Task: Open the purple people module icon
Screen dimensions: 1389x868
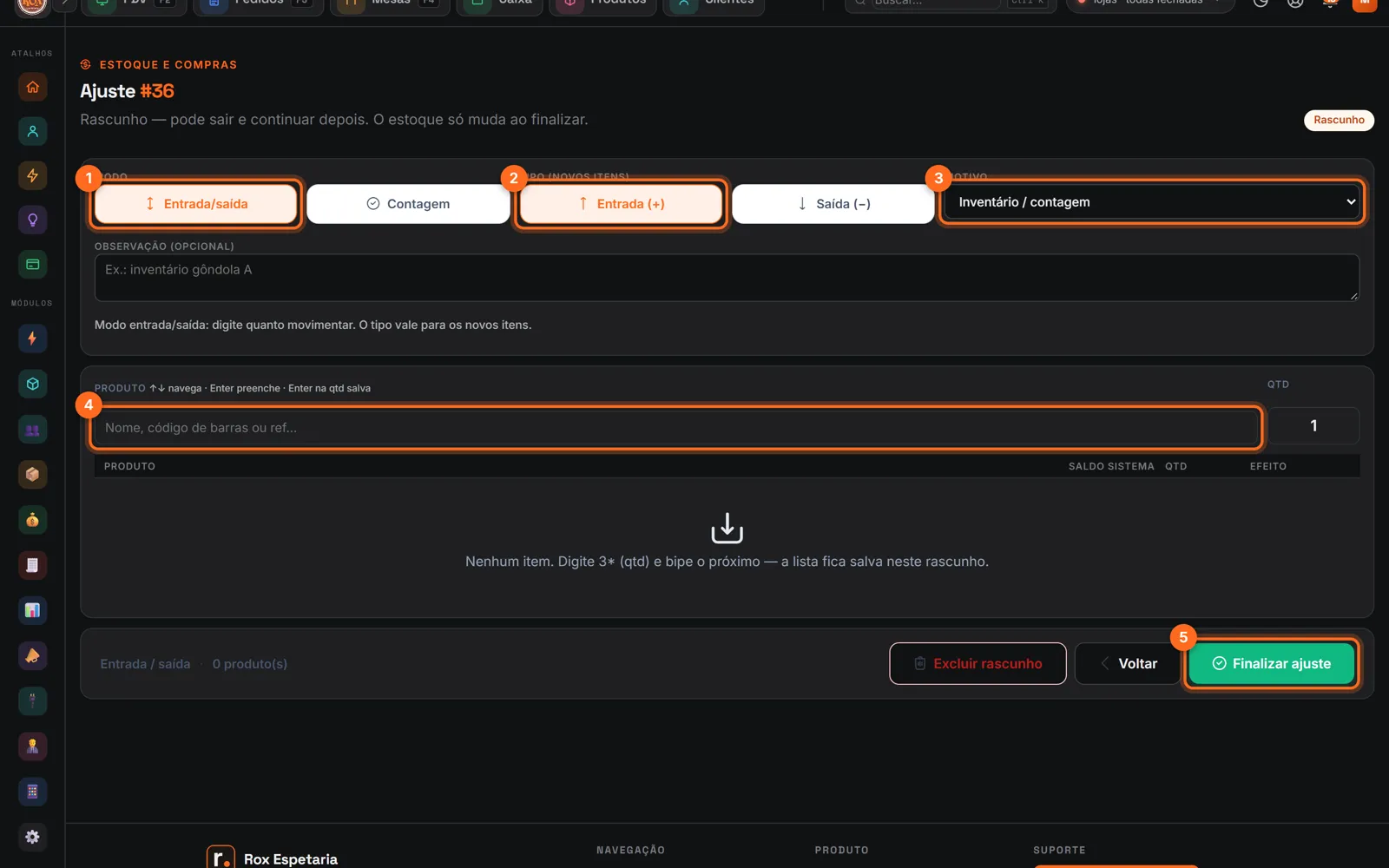Action: pos(32,430)
